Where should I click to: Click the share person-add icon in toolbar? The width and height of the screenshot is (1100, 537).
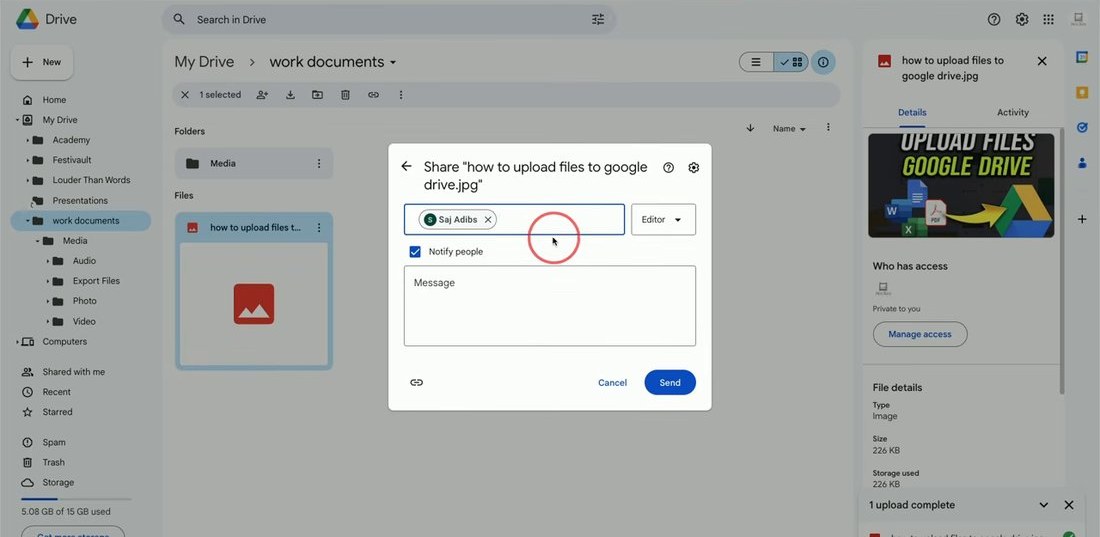[262, 95]
